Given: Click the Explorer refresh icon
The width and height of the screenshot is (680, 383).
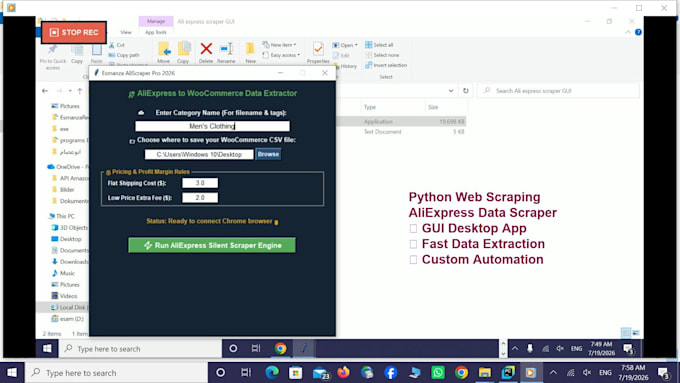Looking at the screenshot, I should tap(465, 91).
